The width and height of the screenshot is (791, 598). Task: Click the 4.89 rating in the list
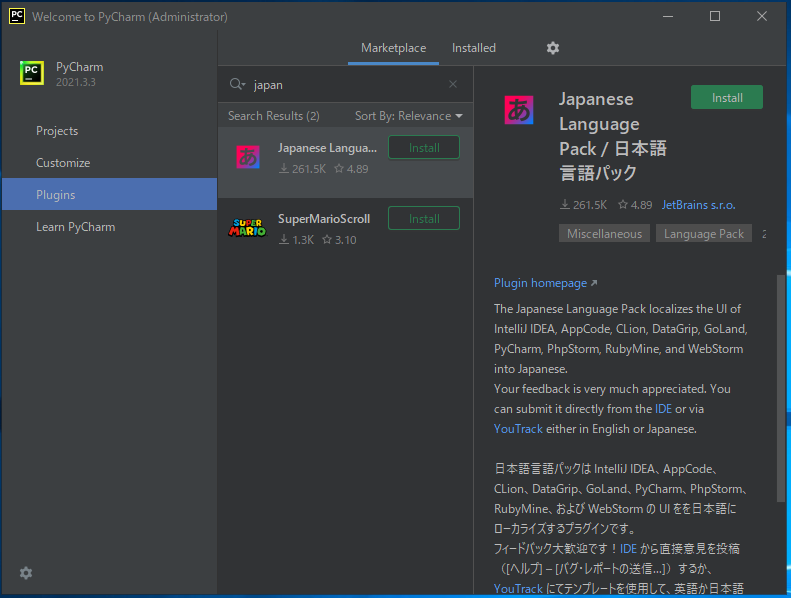[x=352, y=169]
